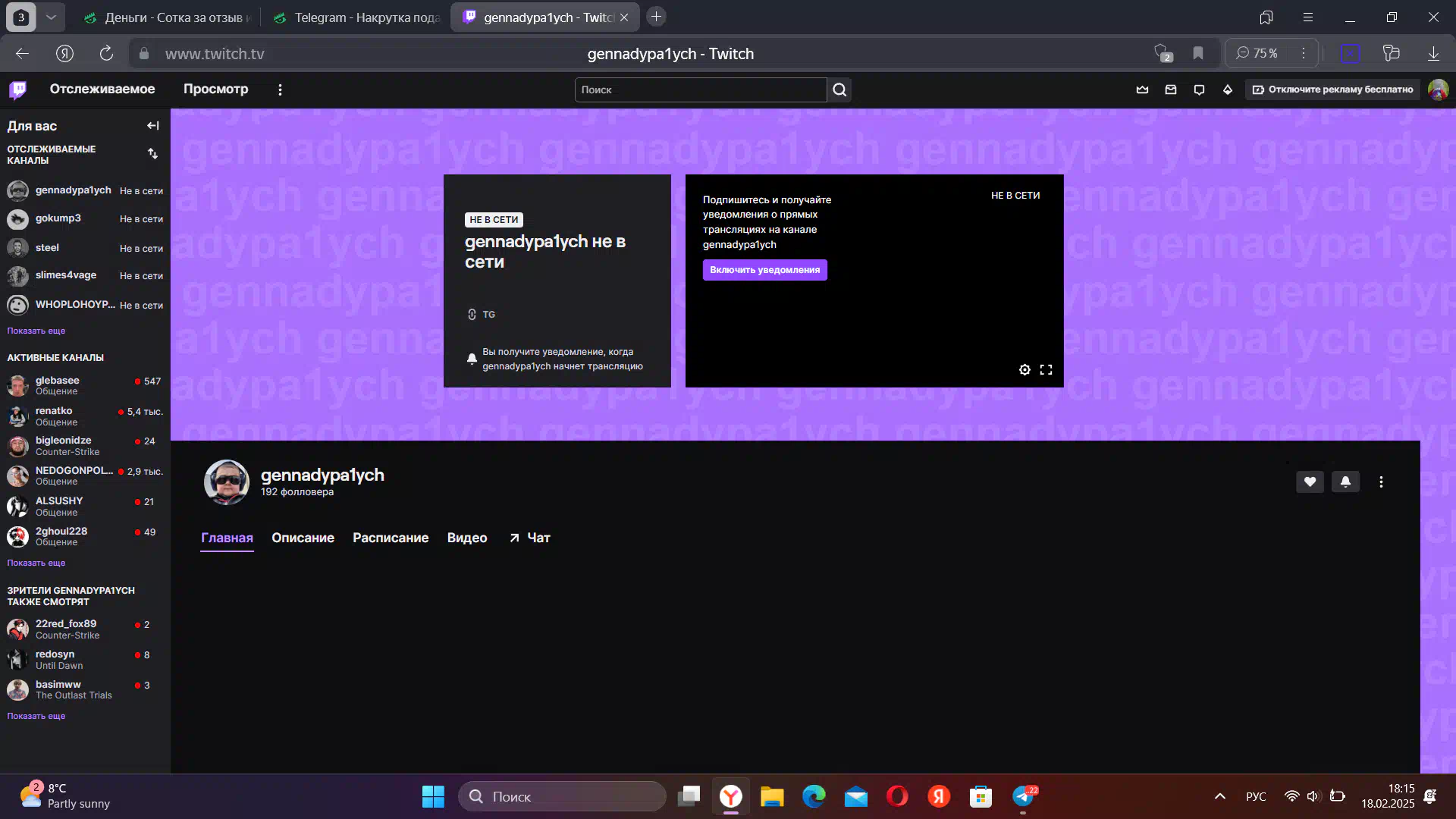Viewport: 1456px width, 819px height.
Task: Expand hidden system tray icons chevron
Action: [1220, 796]
